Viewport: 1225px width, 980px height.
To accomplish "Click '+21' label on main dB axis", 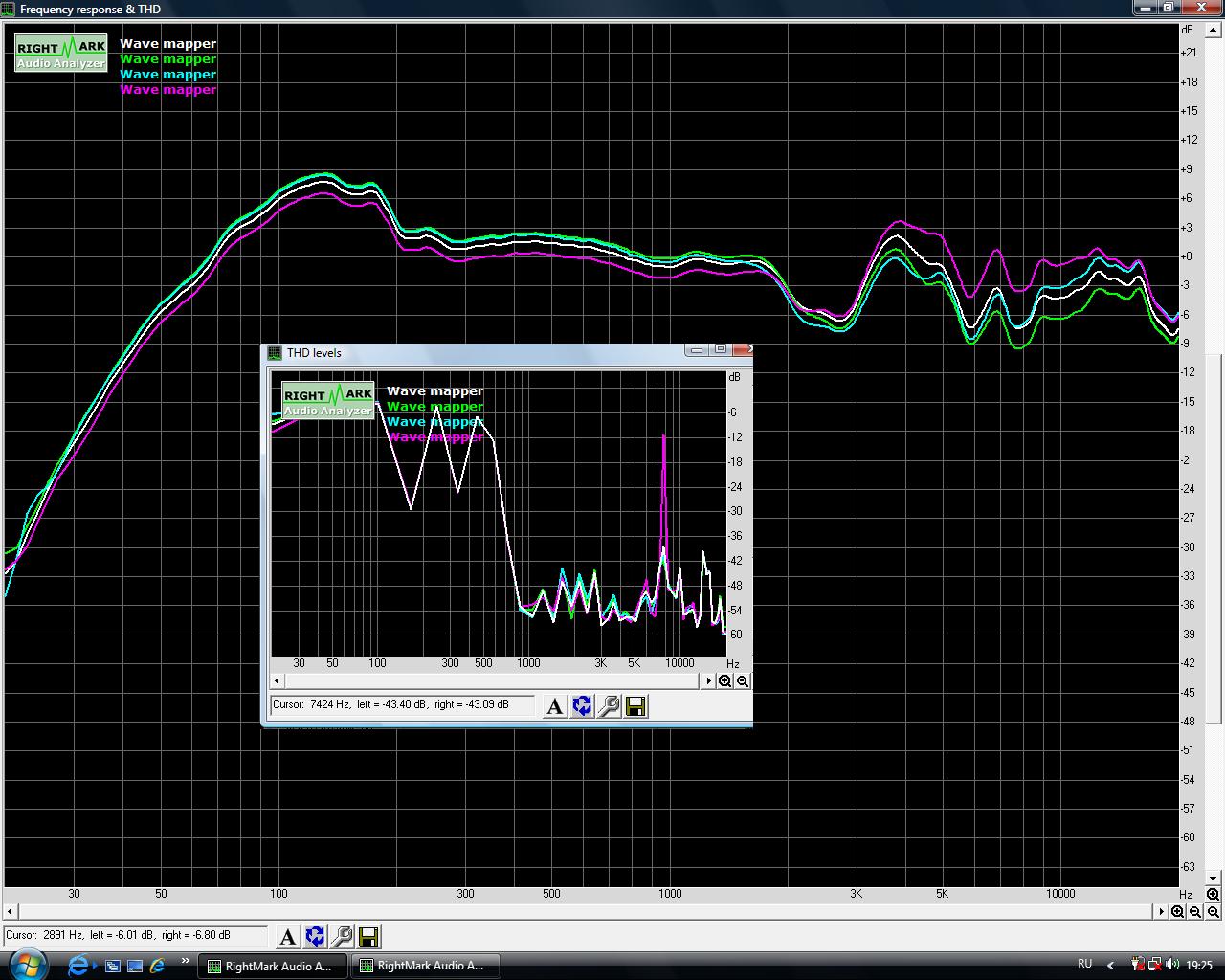I will [x=1188, y=53].
